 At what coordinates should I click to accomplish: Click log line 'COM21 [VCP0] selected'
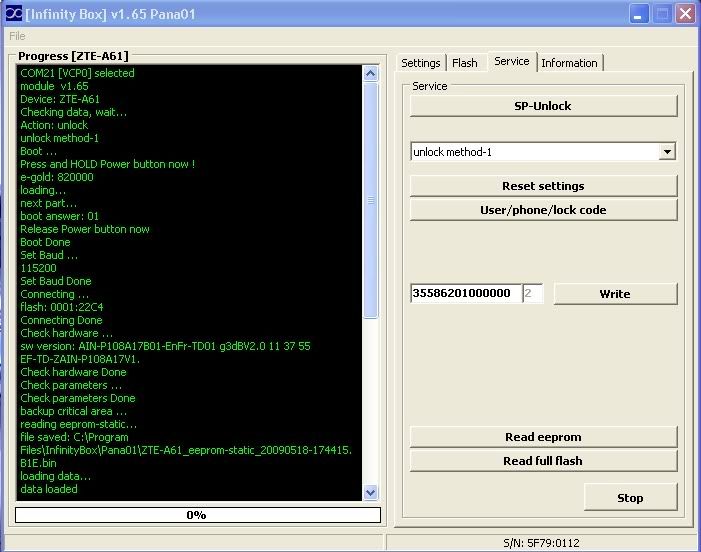(x=77, y=73)
